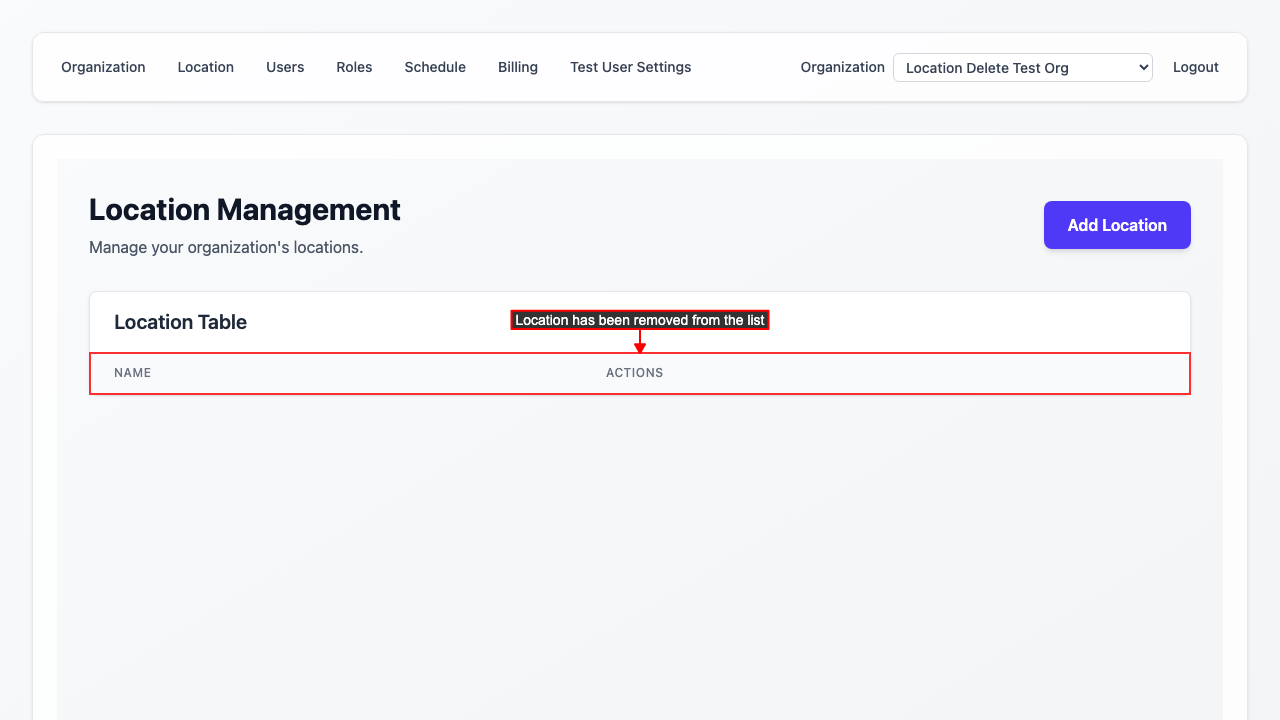The image size is (1280, 720).
Task: Log out using the Logout link
Action: point(1195,67)
